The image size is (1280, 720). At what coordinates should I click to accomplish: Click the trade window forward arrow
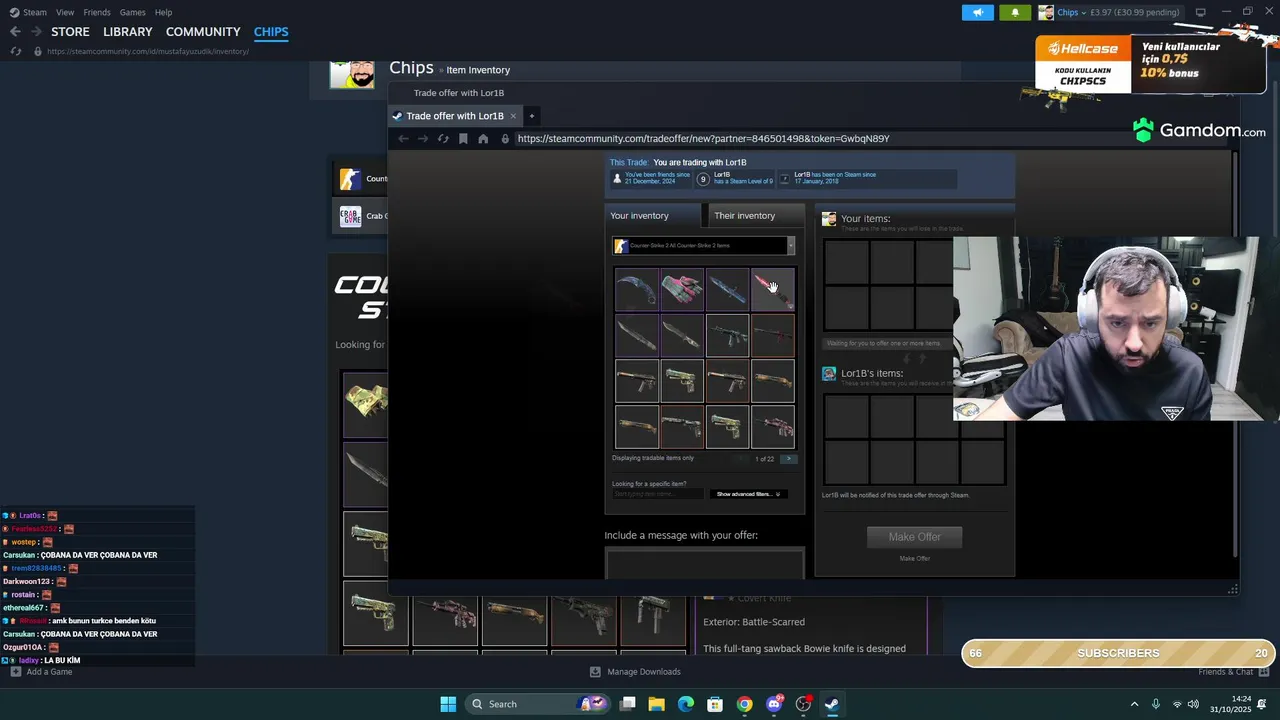(x=423, y=139)
